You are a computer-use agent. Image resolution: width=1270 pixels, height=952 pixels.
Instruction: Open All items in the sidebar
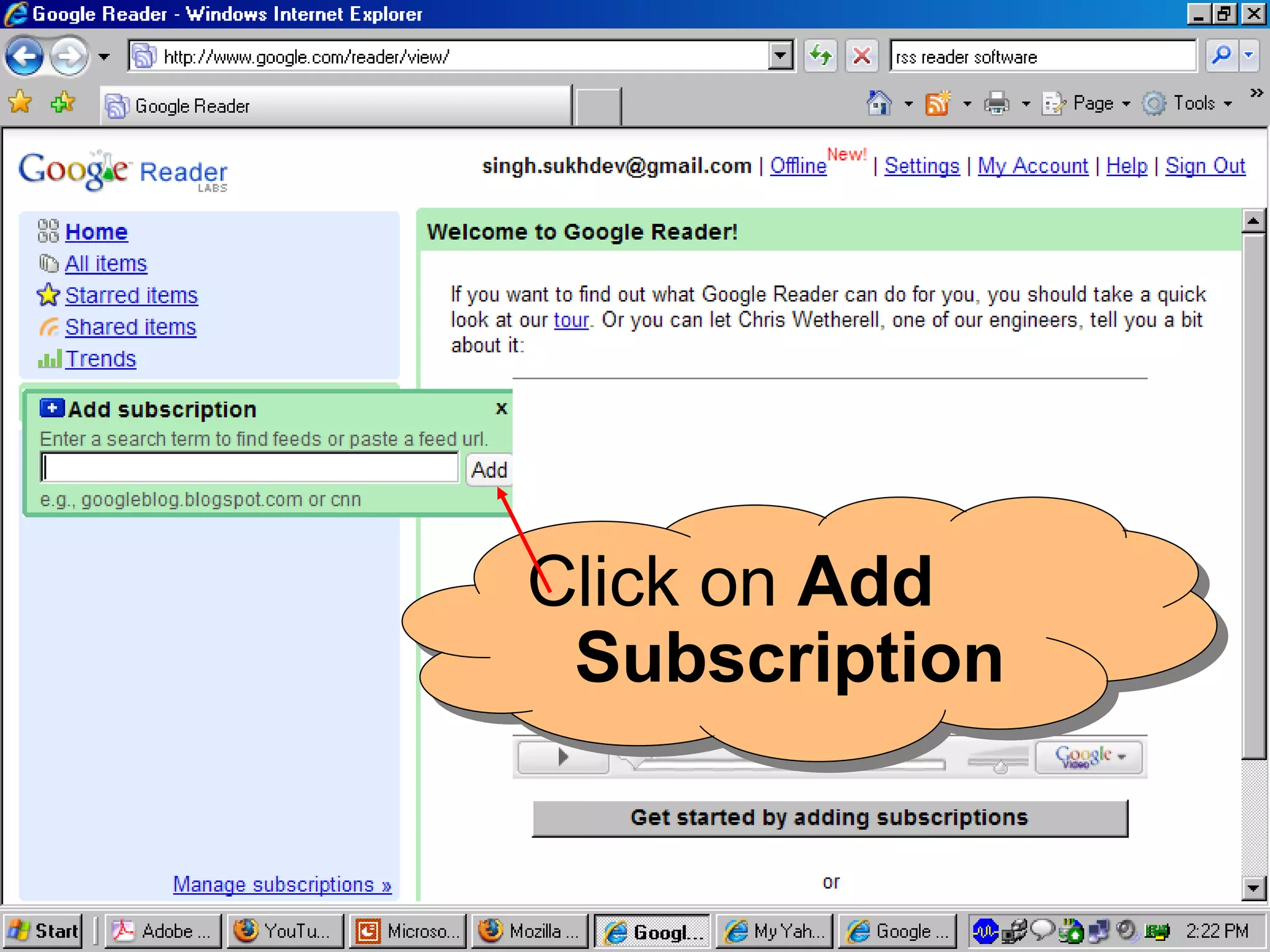pyautogui.click(x=106, y=263)
